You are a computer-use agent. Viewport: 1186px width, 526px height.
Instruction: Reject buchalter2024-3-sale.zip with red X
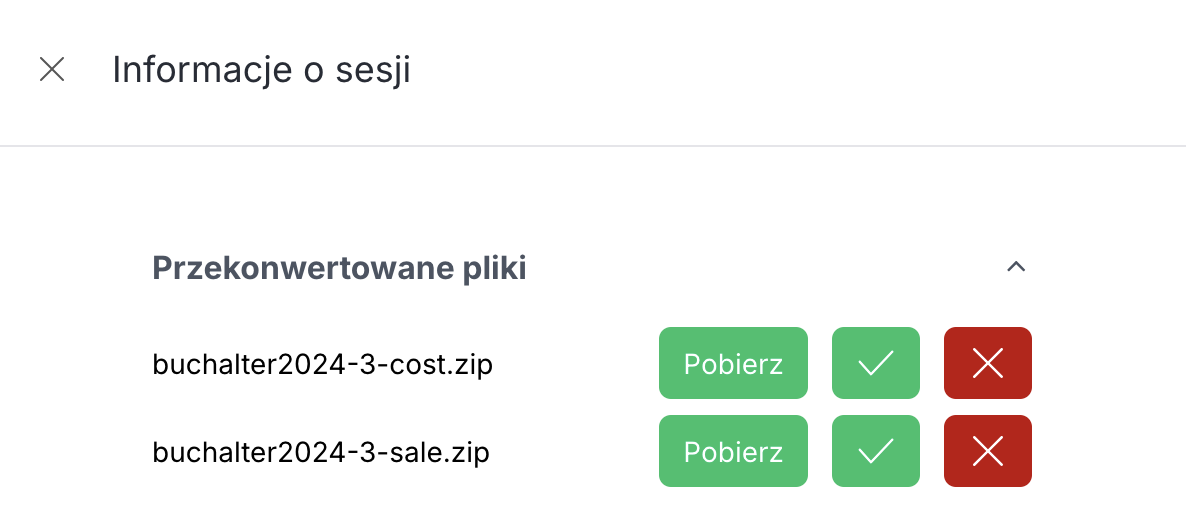(988, 451)
